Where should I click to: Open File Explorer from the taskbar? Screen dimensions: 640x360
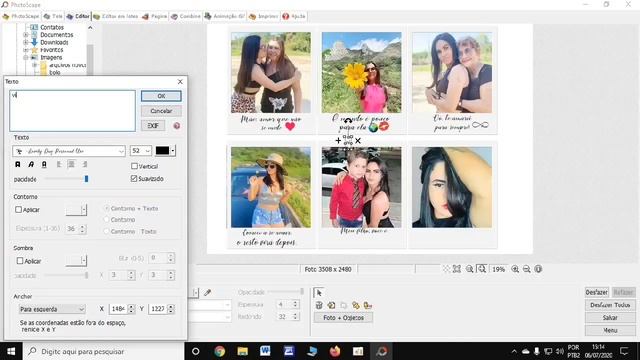tap(242, 351)
